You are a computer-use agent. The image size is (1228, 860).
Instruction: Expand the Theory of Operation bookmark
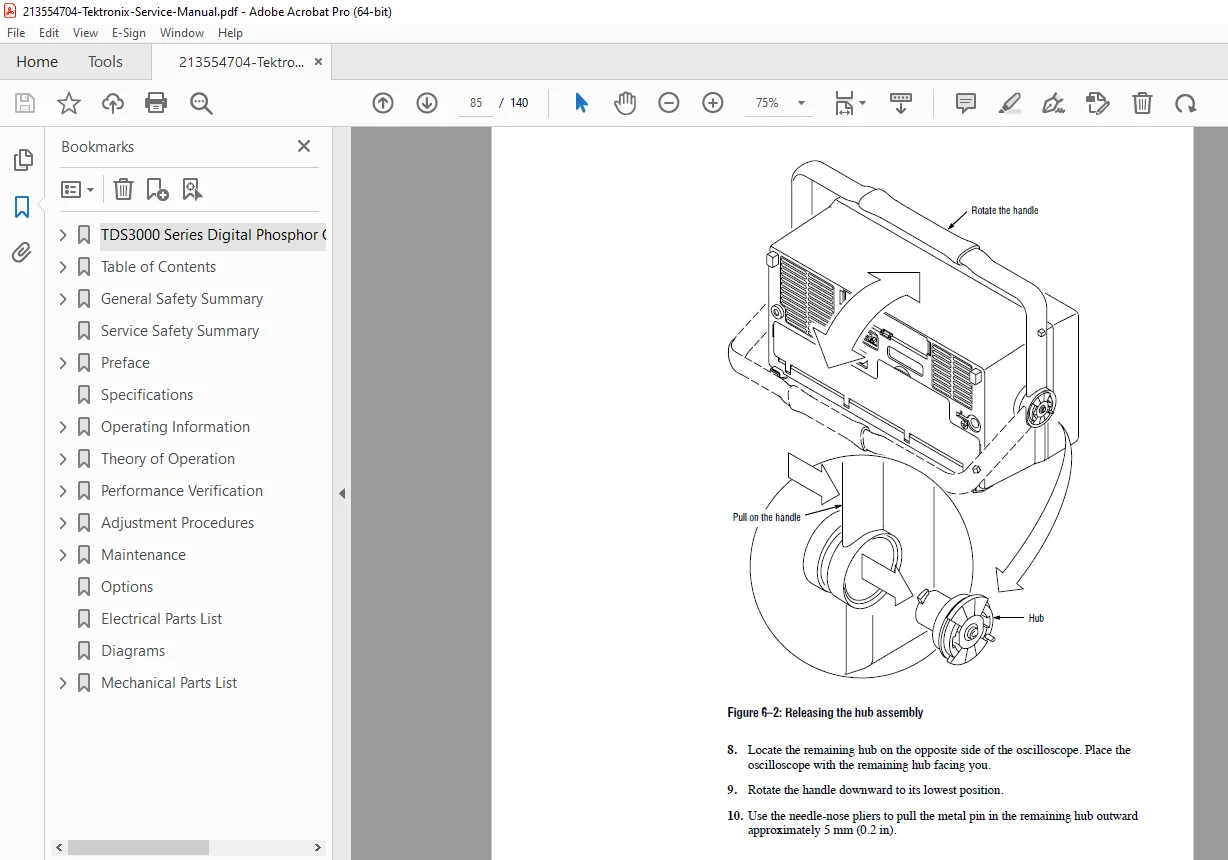63,459
